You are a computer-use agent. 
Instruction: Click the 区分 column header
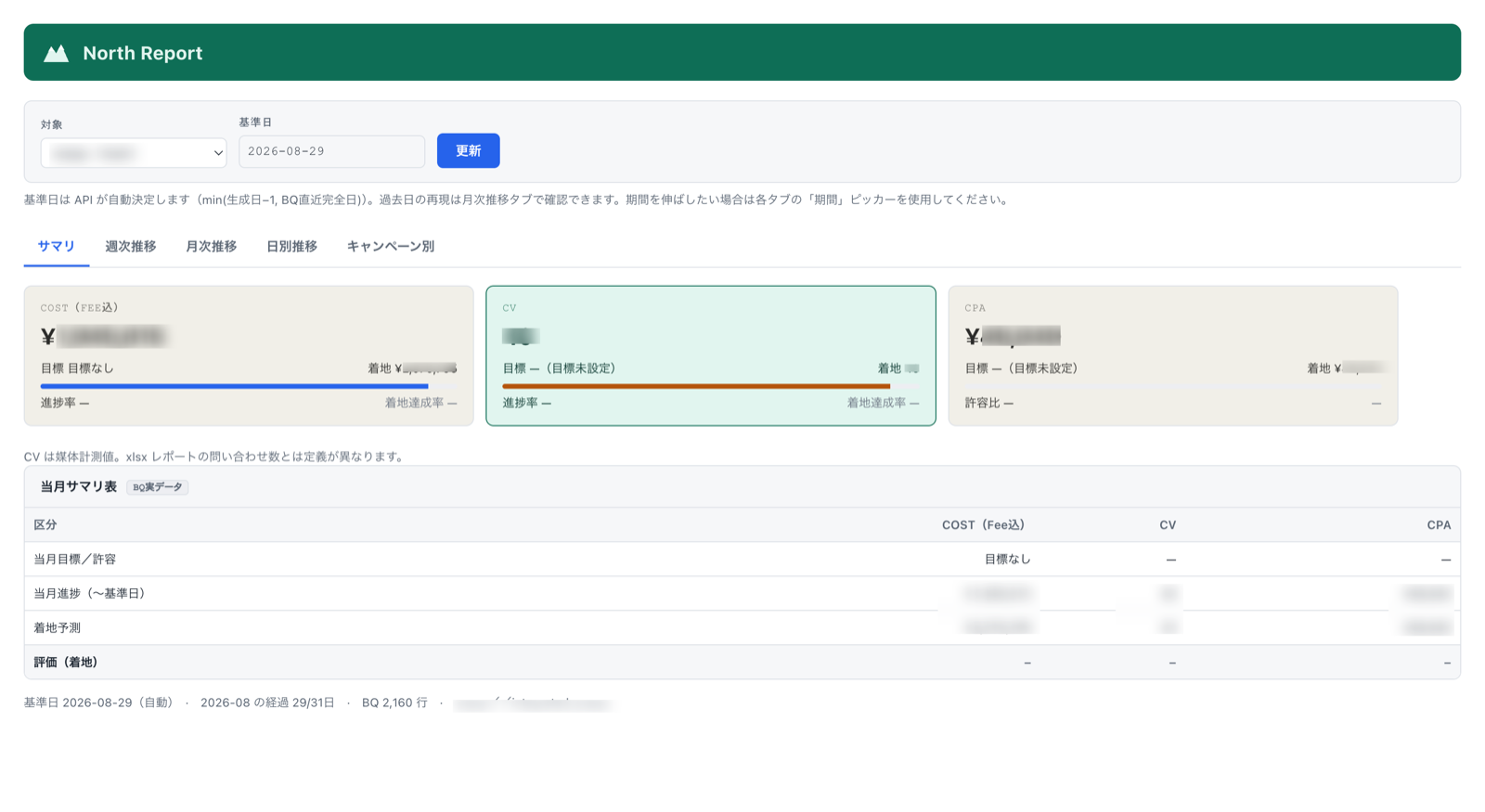(45, 525)
